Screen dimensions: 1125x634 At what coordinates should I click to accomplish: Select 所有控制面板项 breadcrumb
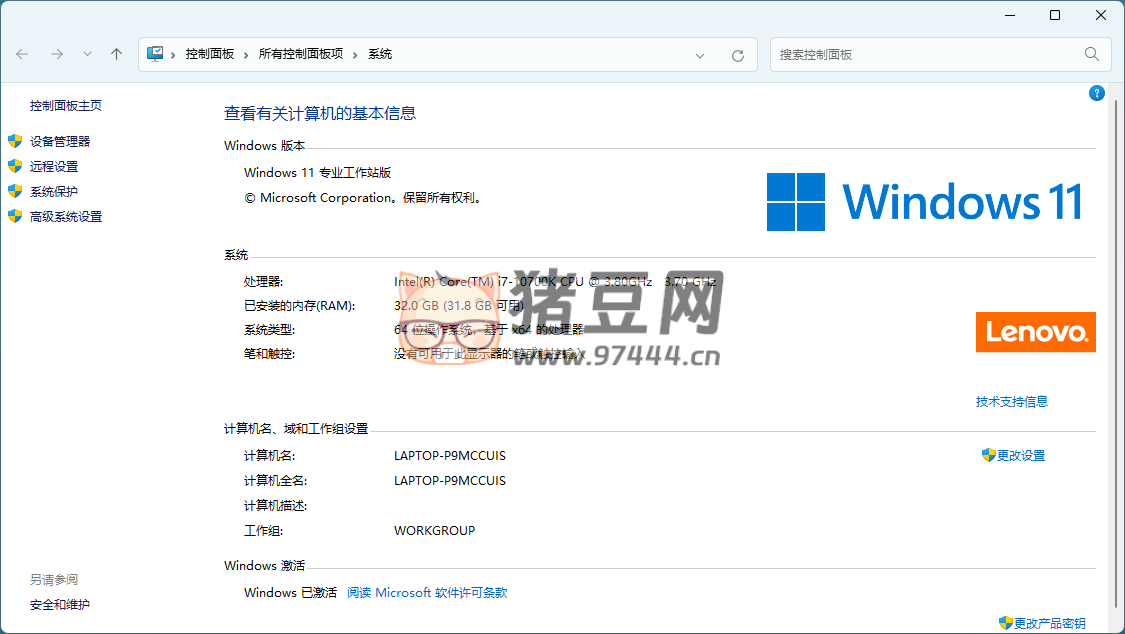[x=300, y=54]
